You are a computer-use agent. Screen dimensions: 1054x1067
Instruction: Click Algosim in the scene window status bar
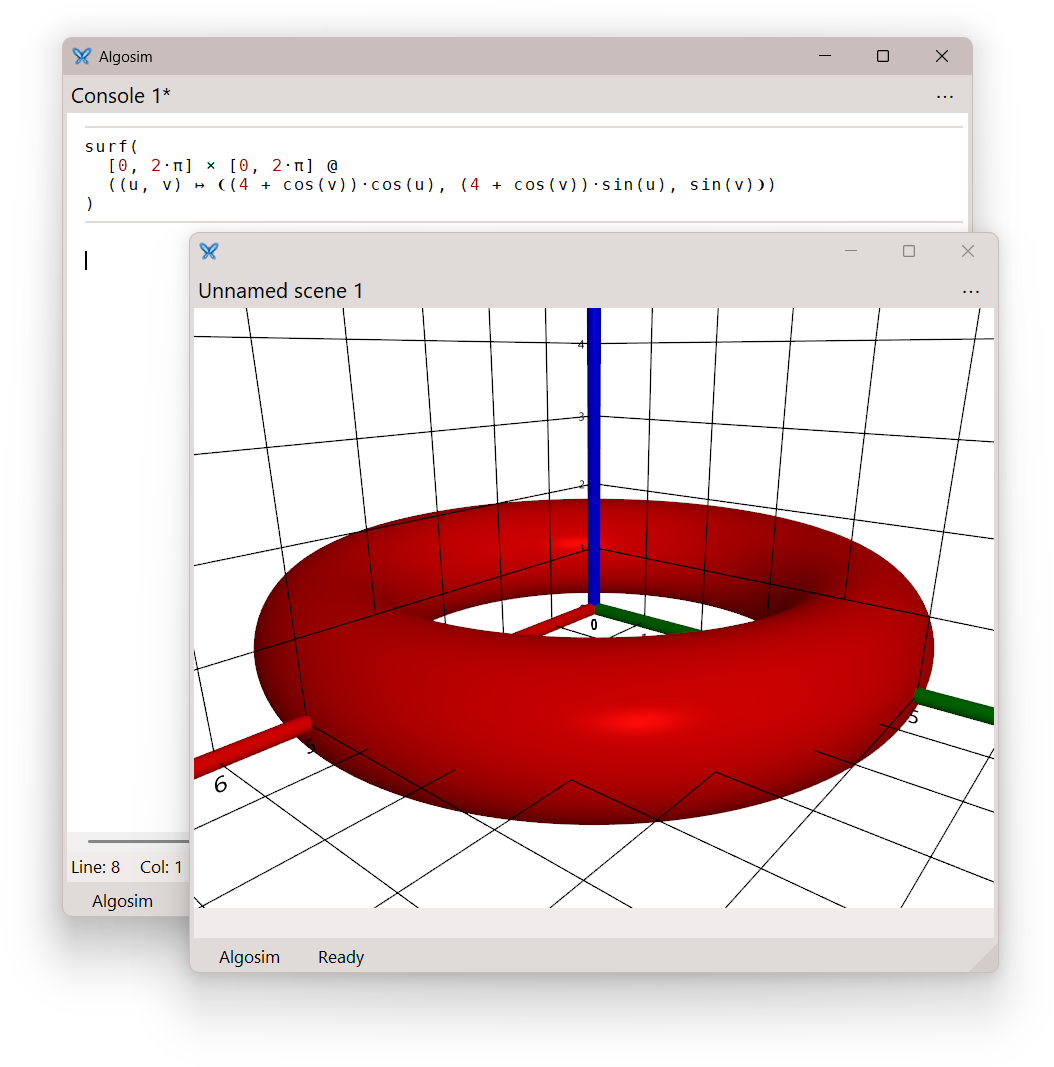tap(249, 957)
